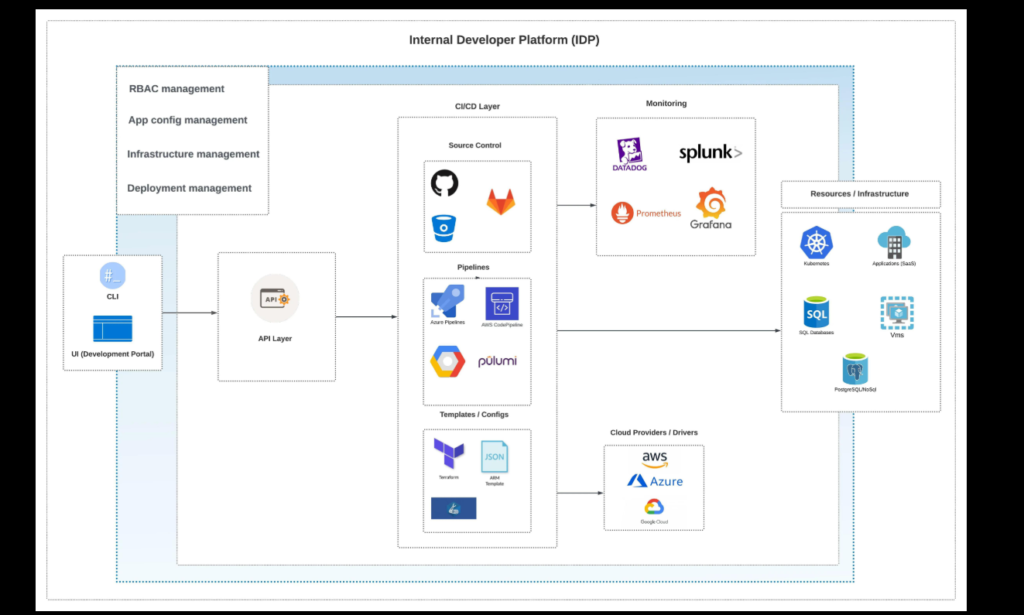Click the 'Kubernetes' caption text
Screen dimensions: 1024x615
tap(816, 264)
